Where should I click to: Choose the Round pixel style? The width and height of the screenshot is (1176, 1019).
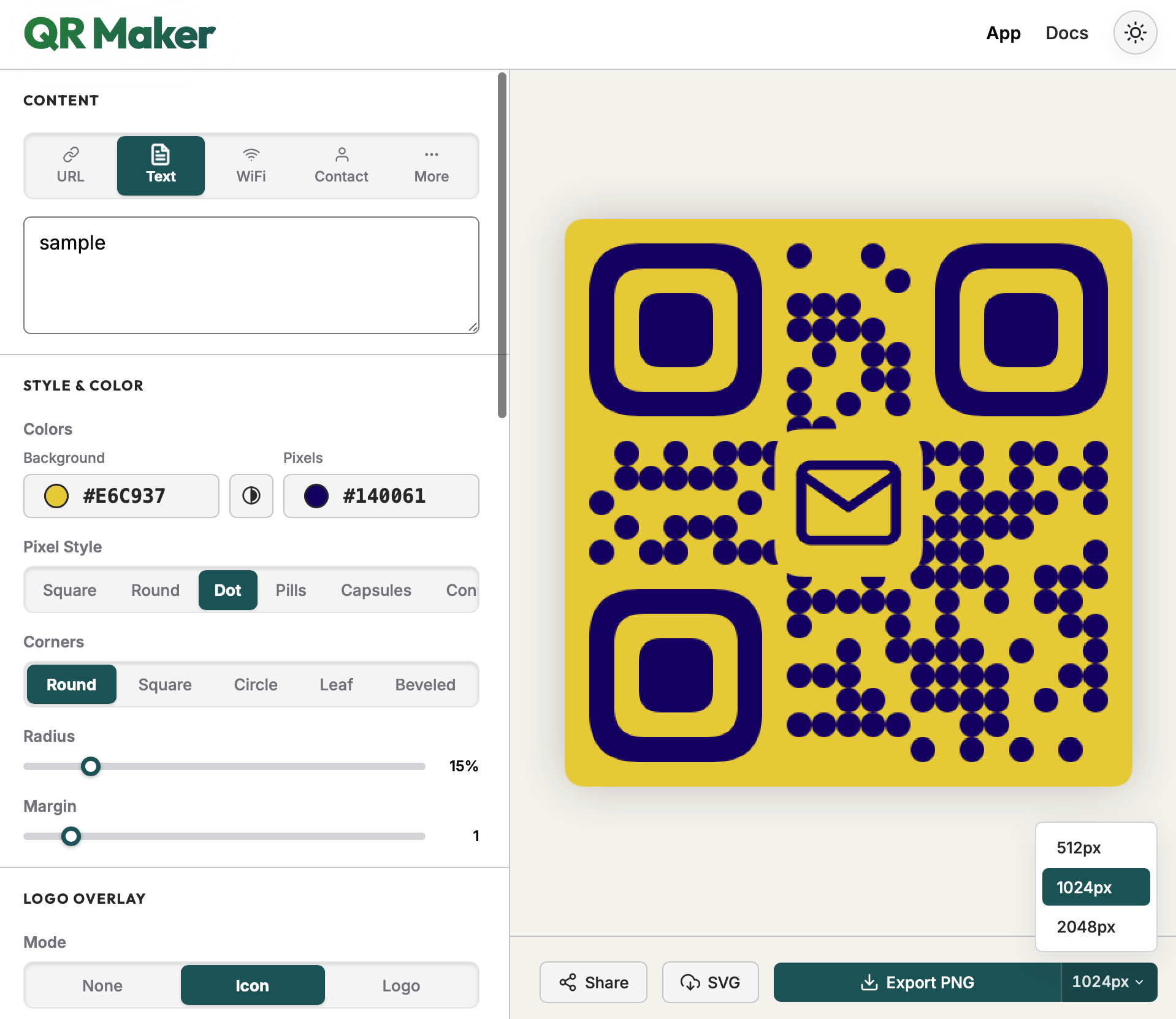pos(155,590)
